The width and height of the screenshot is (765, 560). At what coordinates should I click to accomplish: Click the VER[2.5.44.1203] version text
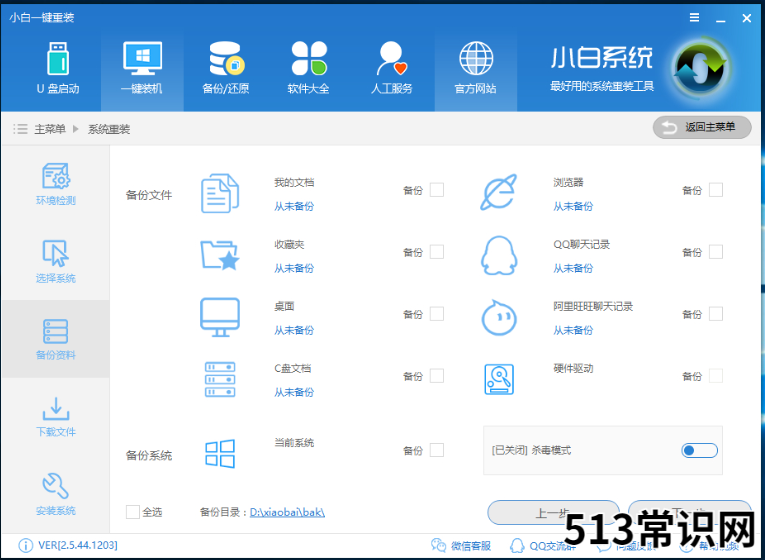tap(78, 545)
